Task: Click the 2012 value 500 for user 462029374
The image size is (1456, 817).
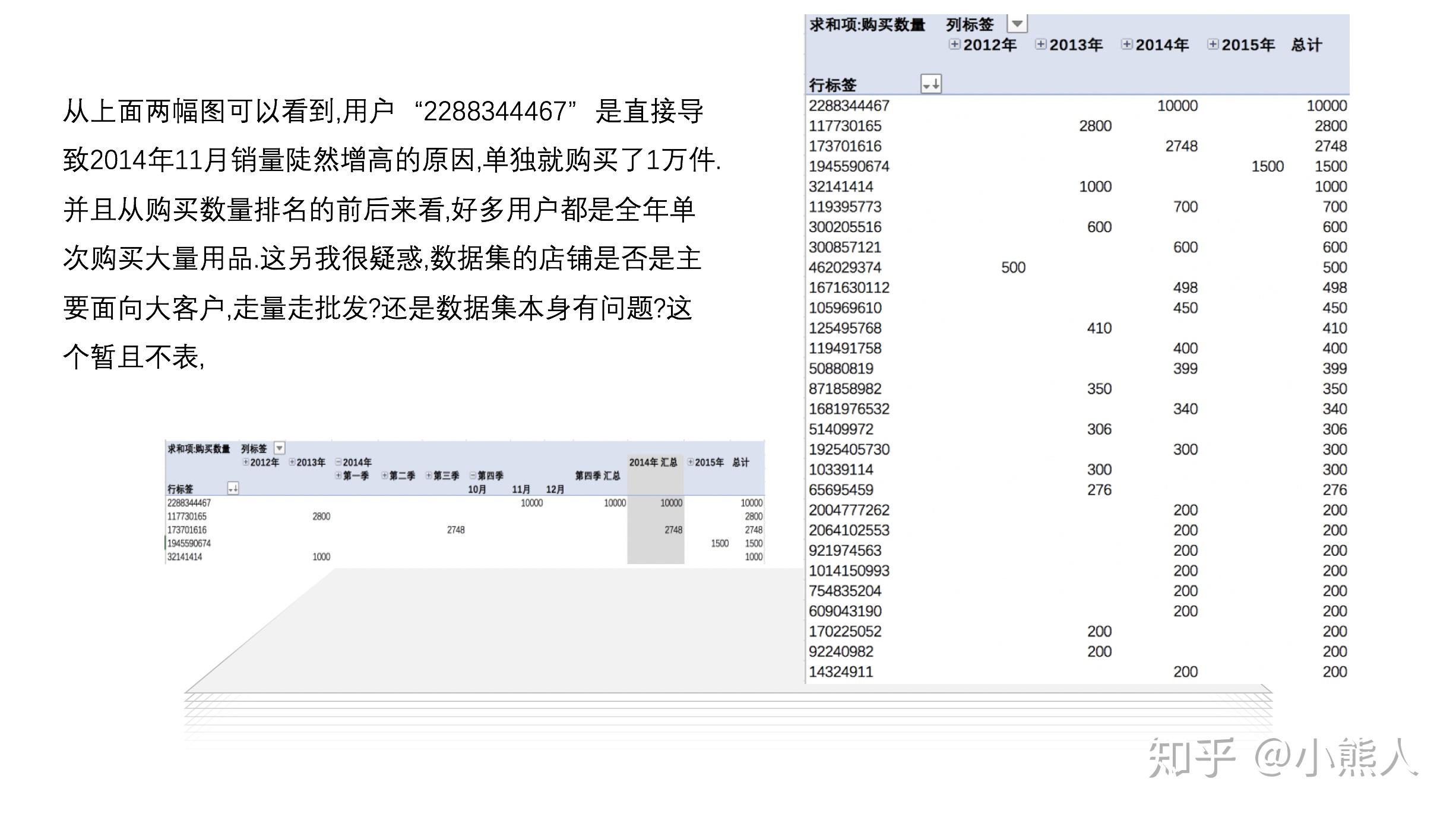Action: [x=1014, y=267]
